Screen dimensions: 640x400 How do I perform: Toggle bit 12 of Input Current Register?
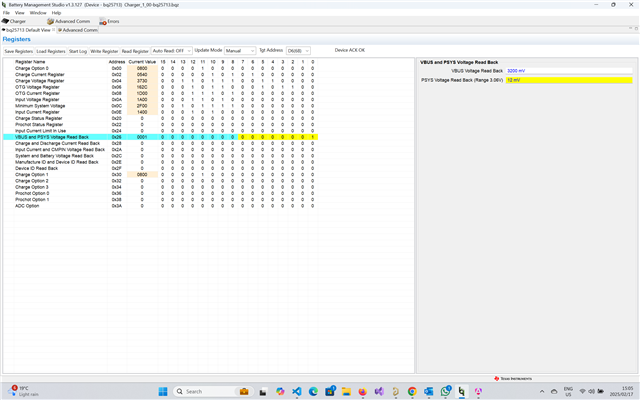193,112
